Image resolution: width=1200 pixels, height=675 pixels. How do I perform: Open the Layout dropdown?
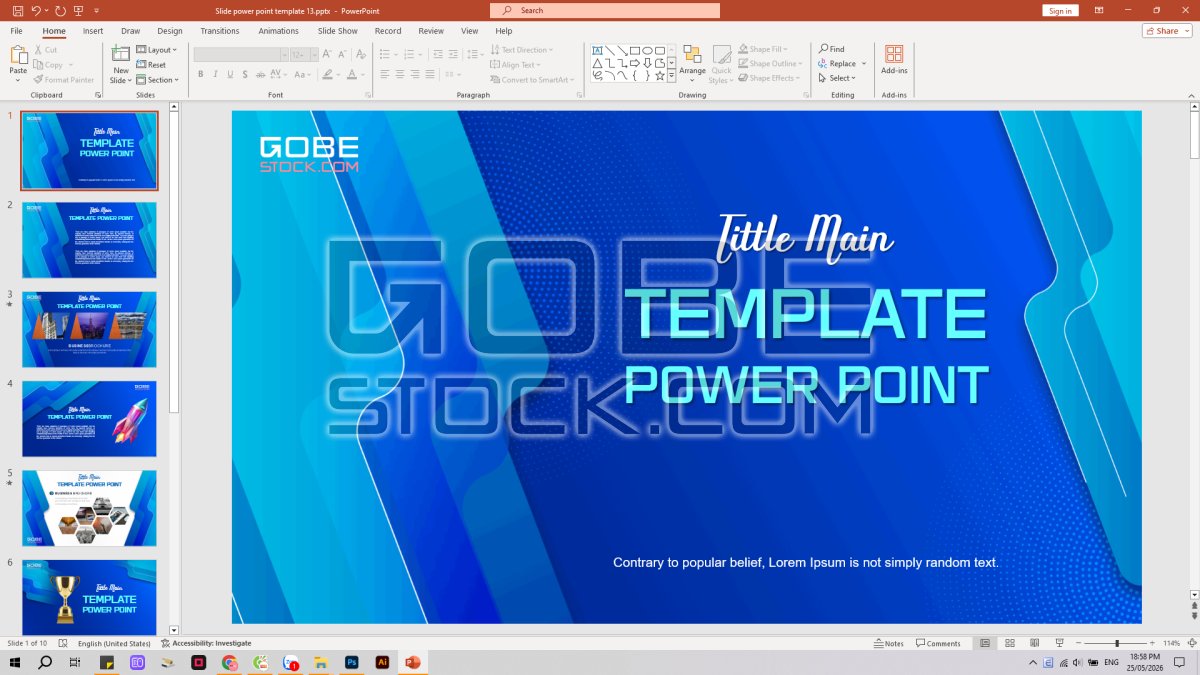156,50
